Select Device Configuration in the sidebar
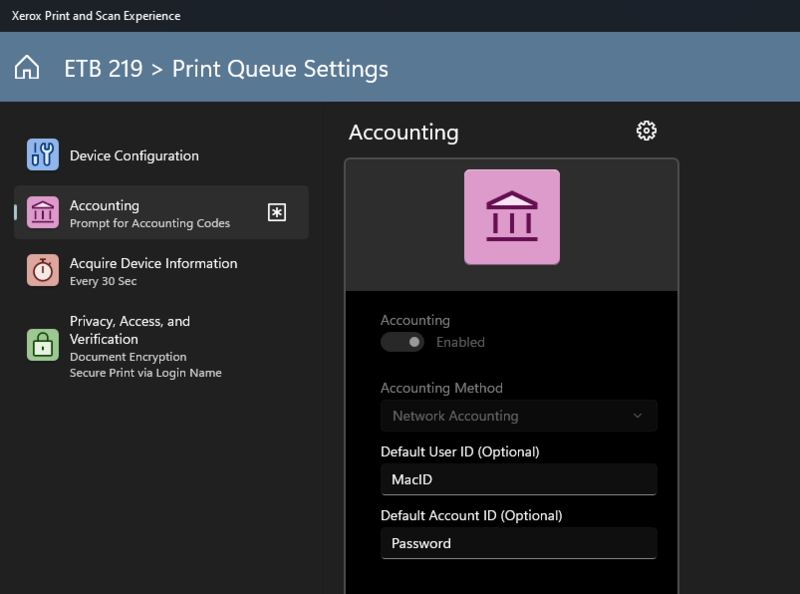 (134, 156)
